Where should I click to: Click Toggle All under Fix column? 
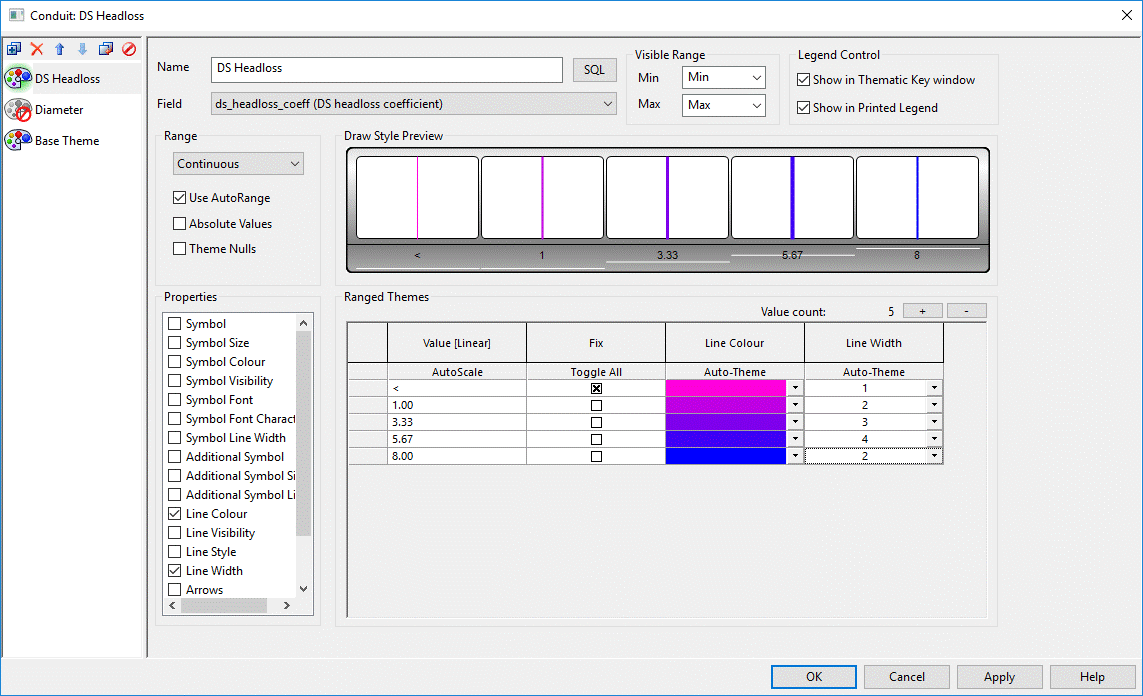[x=596, y=372]
